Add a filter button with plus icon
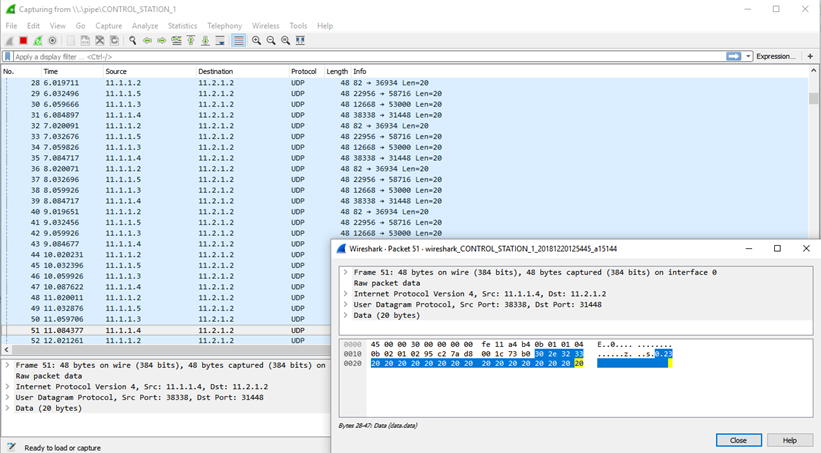This screenshot has height=453, width=821. click(x=810, y=56)
